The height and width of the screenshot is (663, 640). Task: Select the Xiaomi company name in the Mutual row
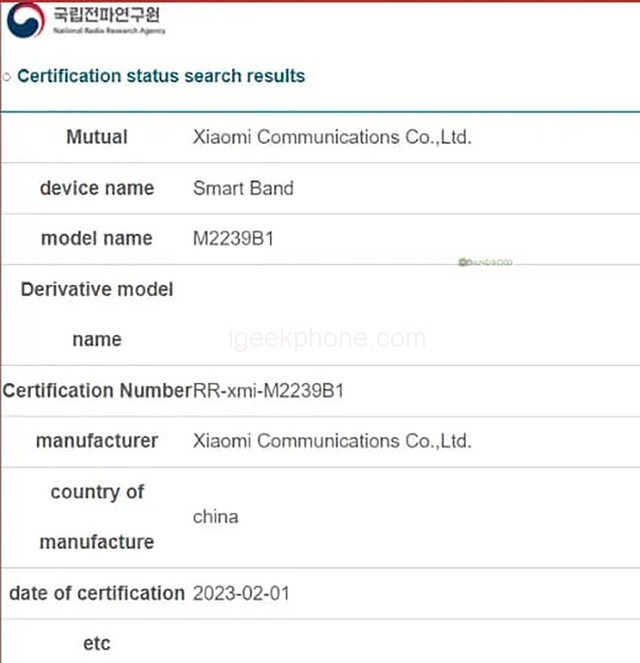[x=331, y=137]
